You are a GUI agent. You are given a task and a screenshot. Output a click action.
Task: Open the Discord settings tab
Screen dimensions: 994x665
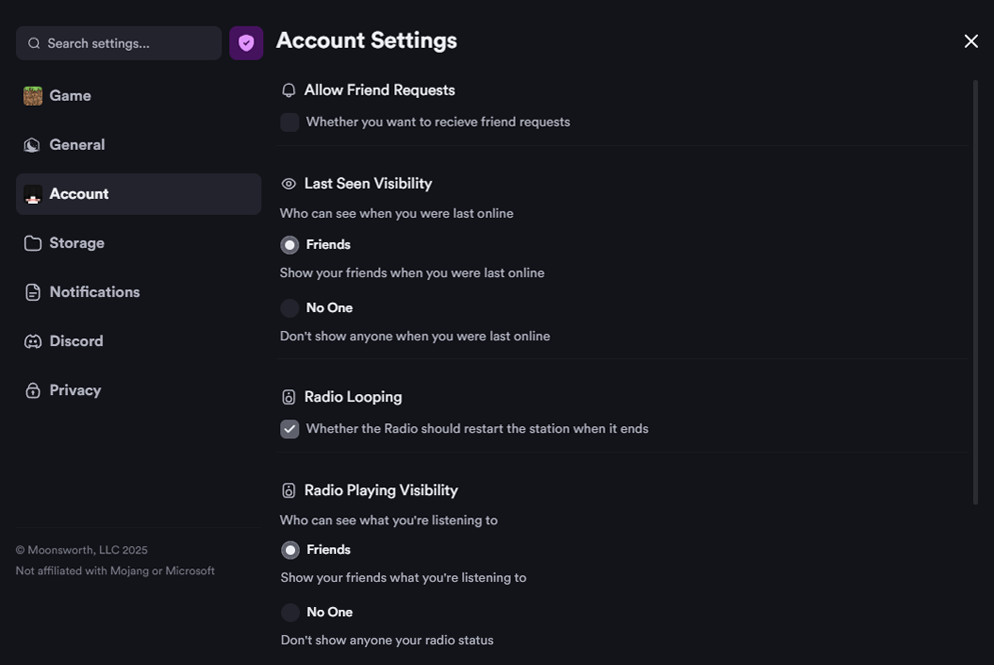click(138, 342)
